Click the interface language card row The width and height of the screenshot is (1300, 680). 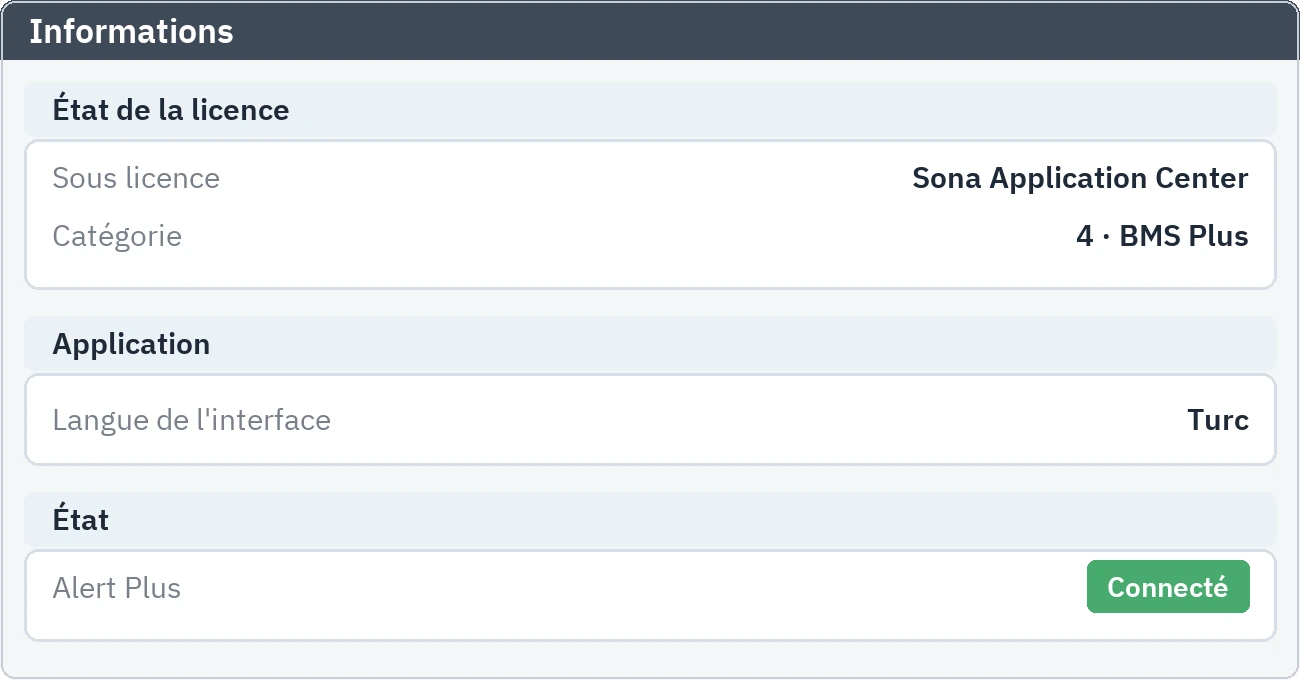pyautogui.click(x=650, y=420)
